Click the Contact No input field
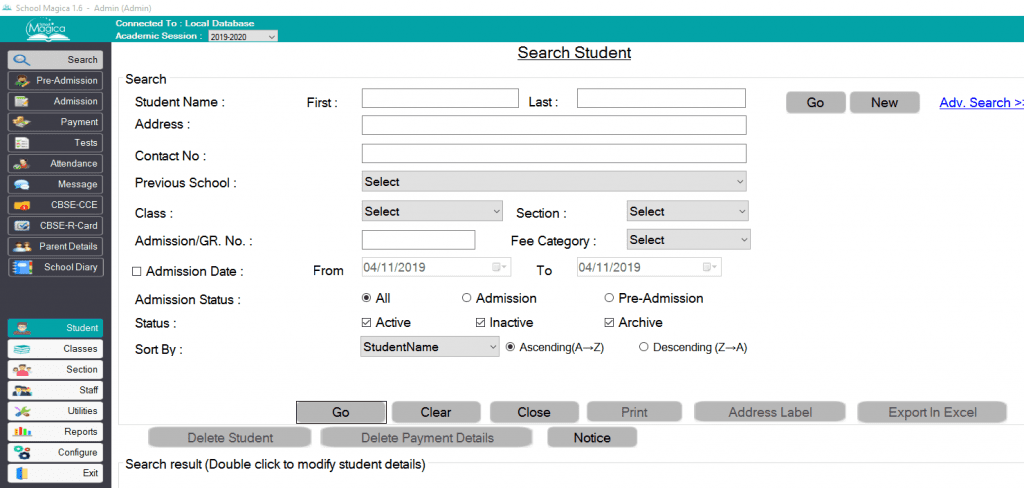 click(554, 154)
